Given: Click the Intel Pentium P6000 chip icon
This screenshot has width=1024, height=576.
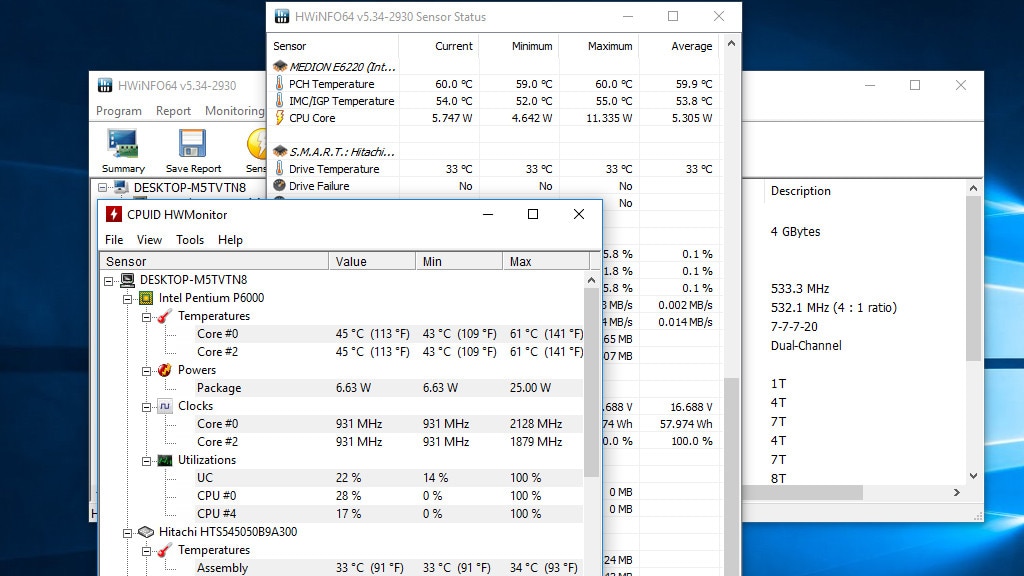Looking at the screenshot, I should 146,298.
